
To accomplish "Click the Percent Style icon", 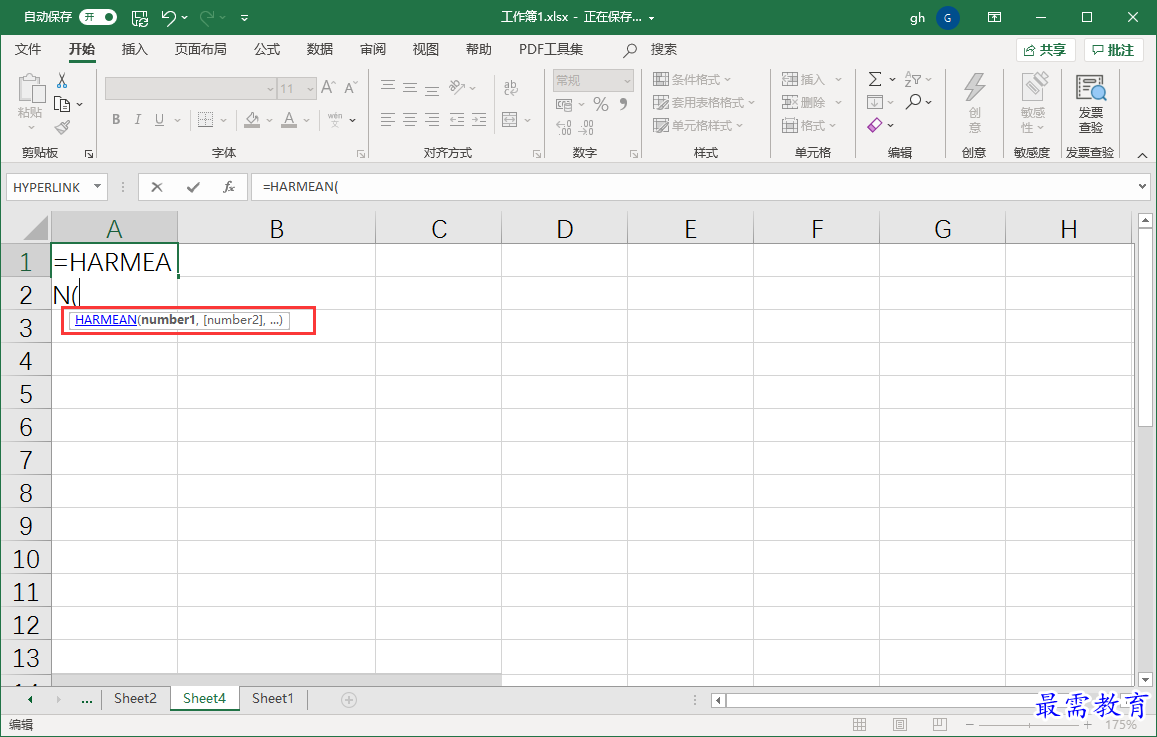I will point(601,105).
